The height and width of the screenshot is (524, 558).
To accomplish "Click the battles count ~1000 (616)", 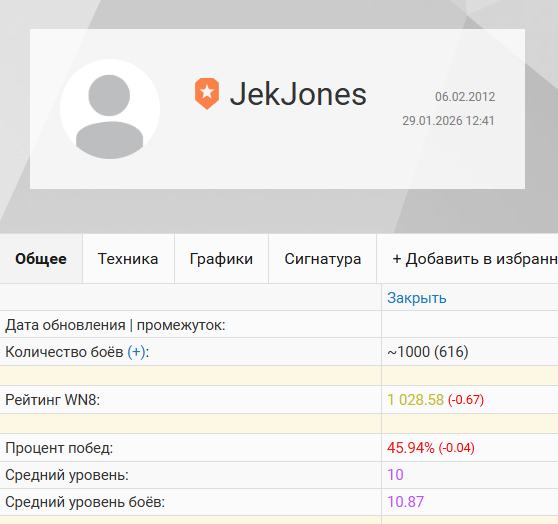I will tap(428, 352).
